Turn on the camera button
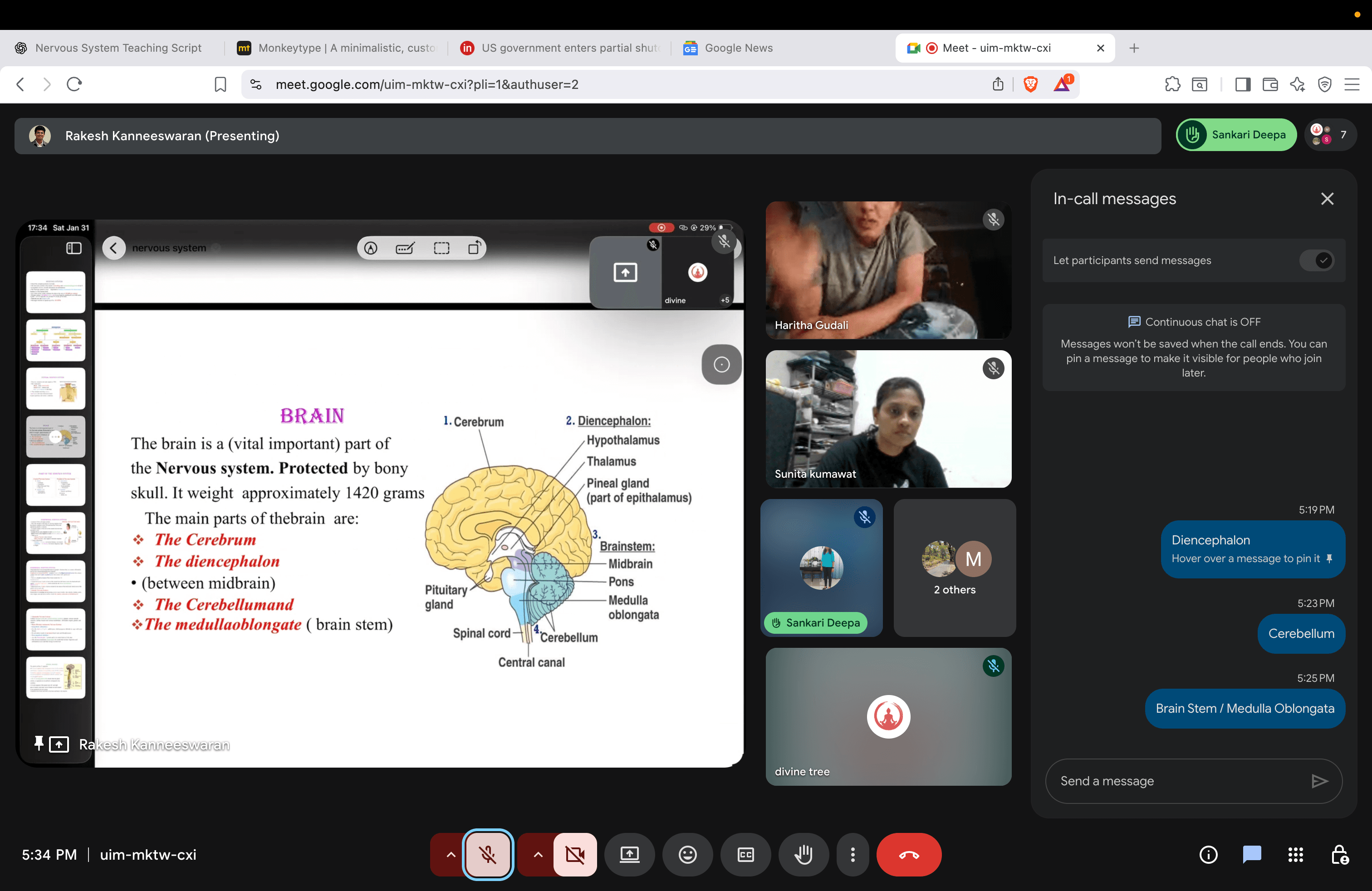 [575, 854]
